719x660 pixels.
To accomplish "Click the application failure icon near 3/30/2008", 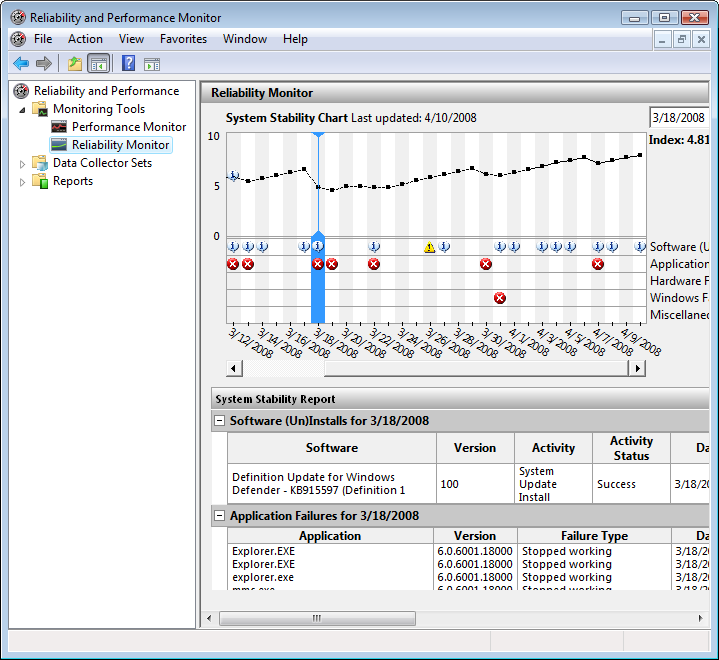I will 486,264.
